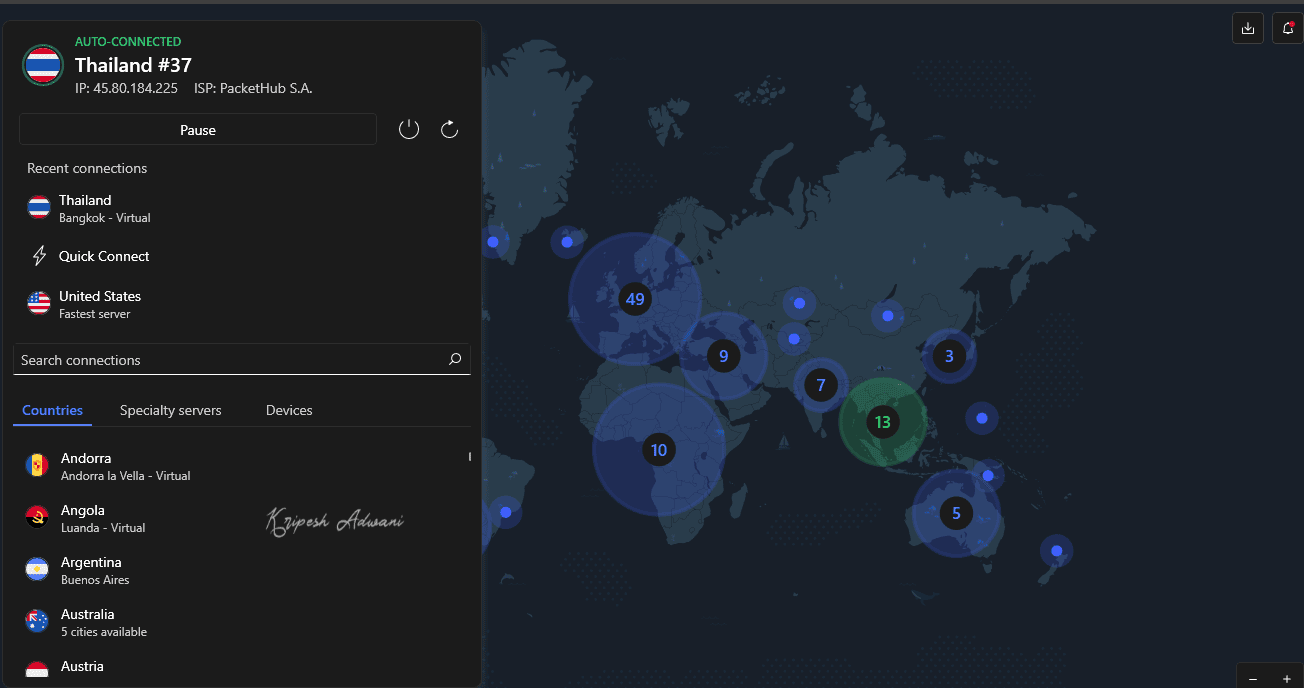Connect to Argentina Buenos Aires

95,570
